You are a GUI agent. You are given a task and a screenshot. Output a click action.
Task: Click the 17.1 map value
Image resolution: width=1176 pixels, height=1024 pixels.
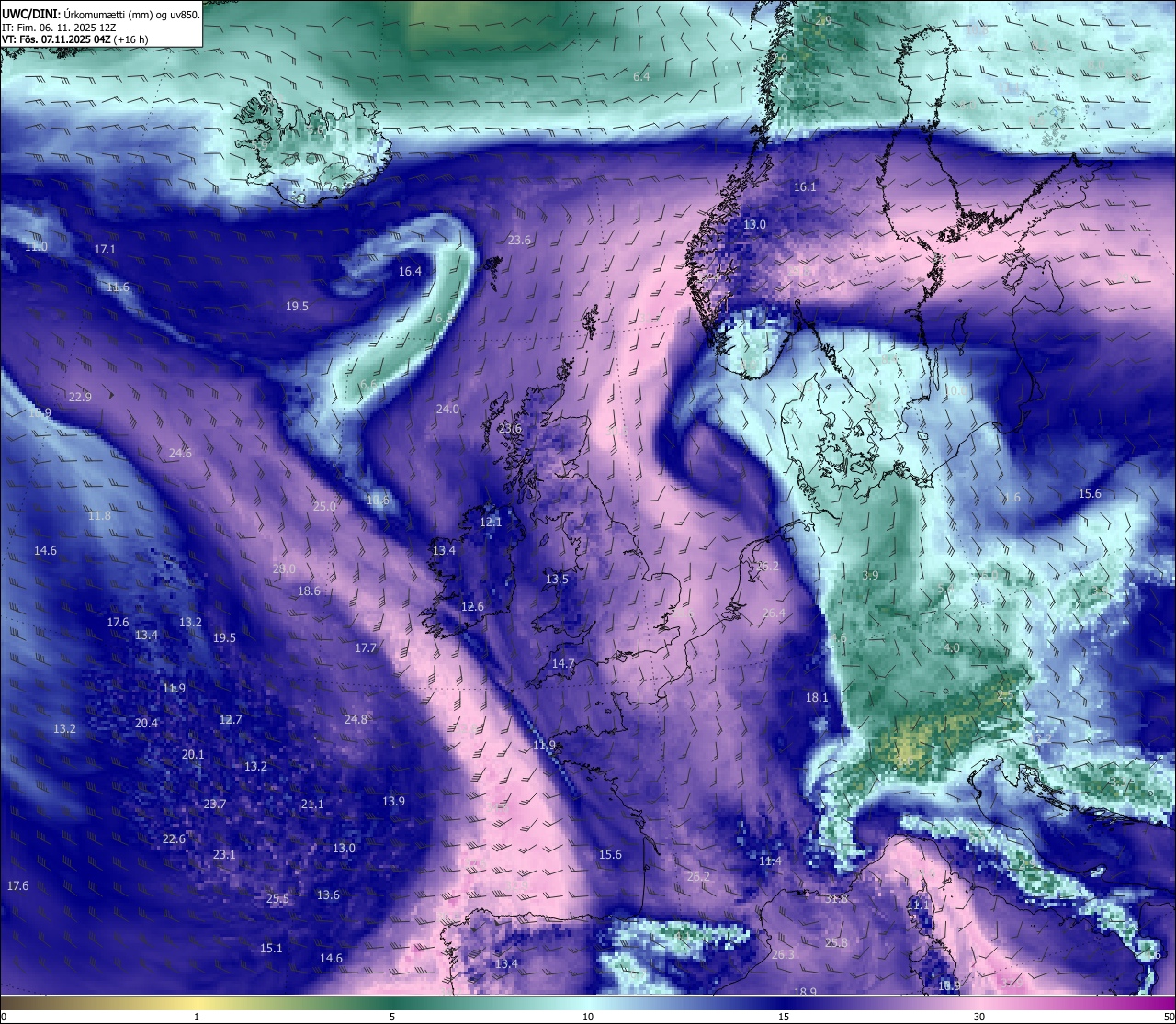pyautogui.click(x=105, y=249)
